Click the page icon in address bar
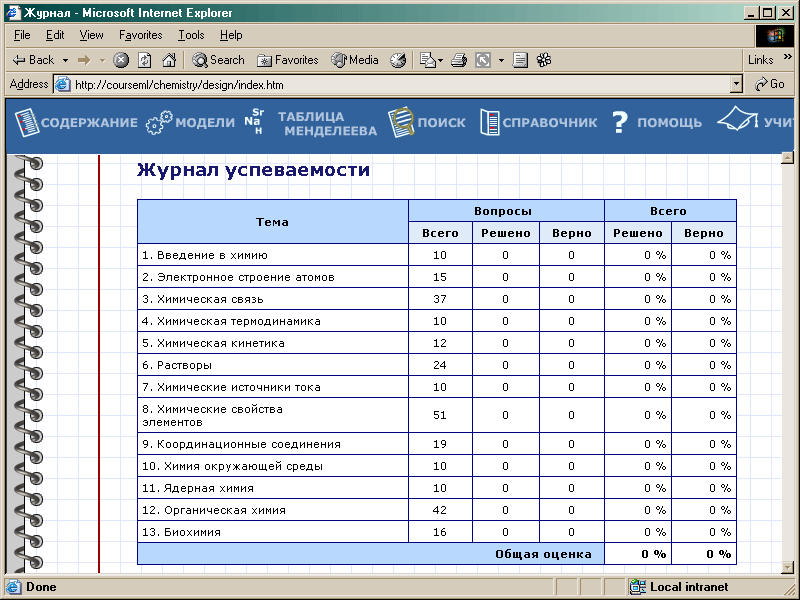Screen dimensions: 800x600 62,84
